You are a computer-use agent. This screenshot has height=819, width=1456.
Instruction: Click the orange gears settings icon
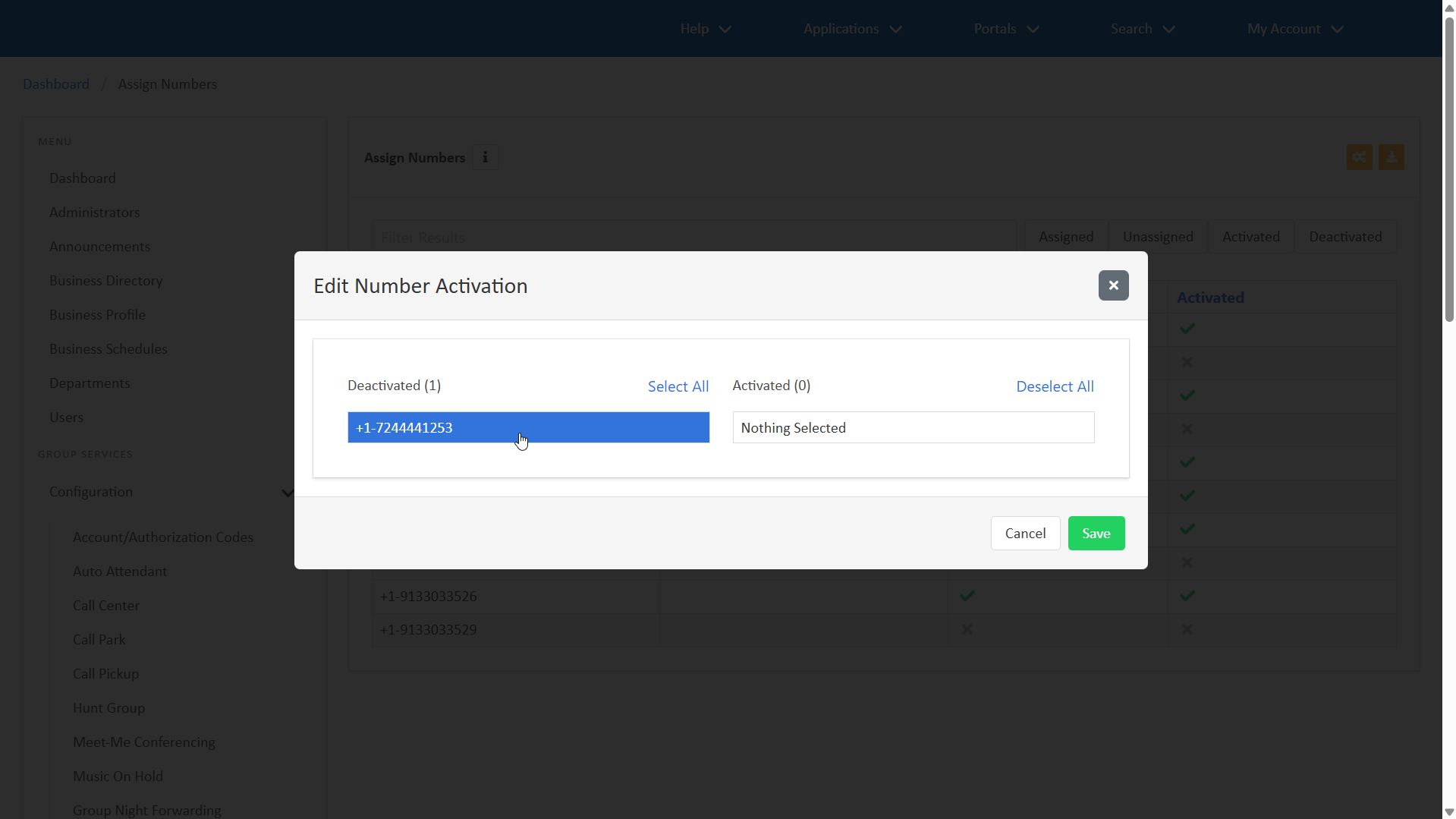pos(1359,157)
